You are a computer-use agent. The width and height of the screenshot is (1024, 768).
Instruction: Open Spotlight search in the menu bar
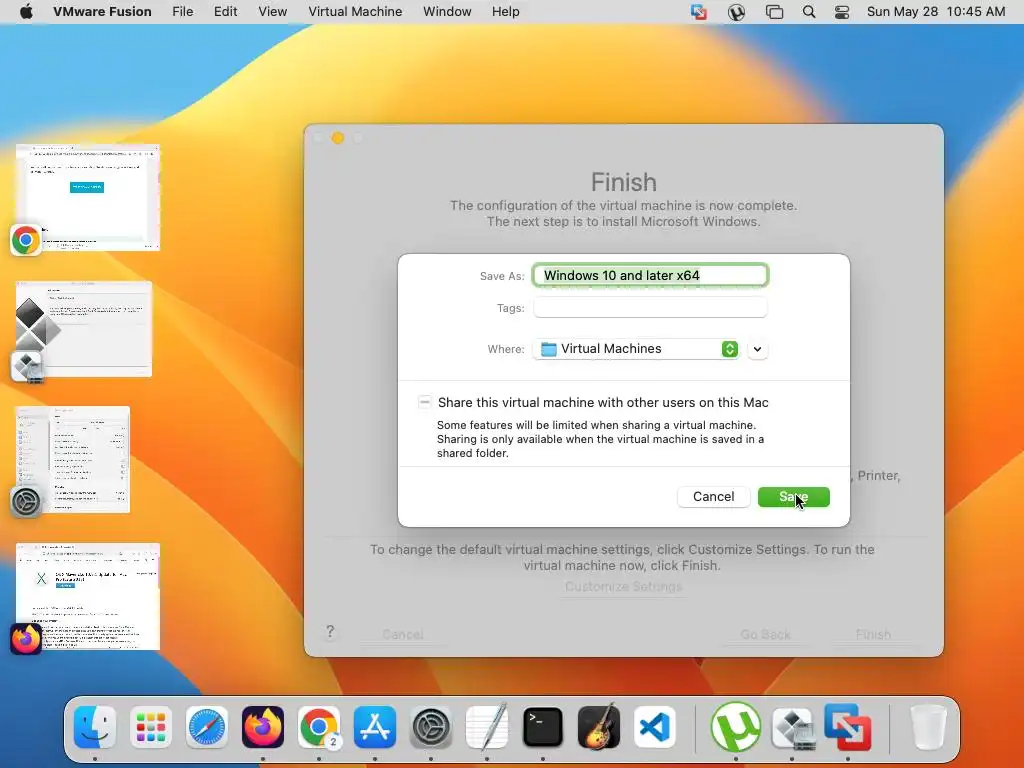[x=808, y=12]
